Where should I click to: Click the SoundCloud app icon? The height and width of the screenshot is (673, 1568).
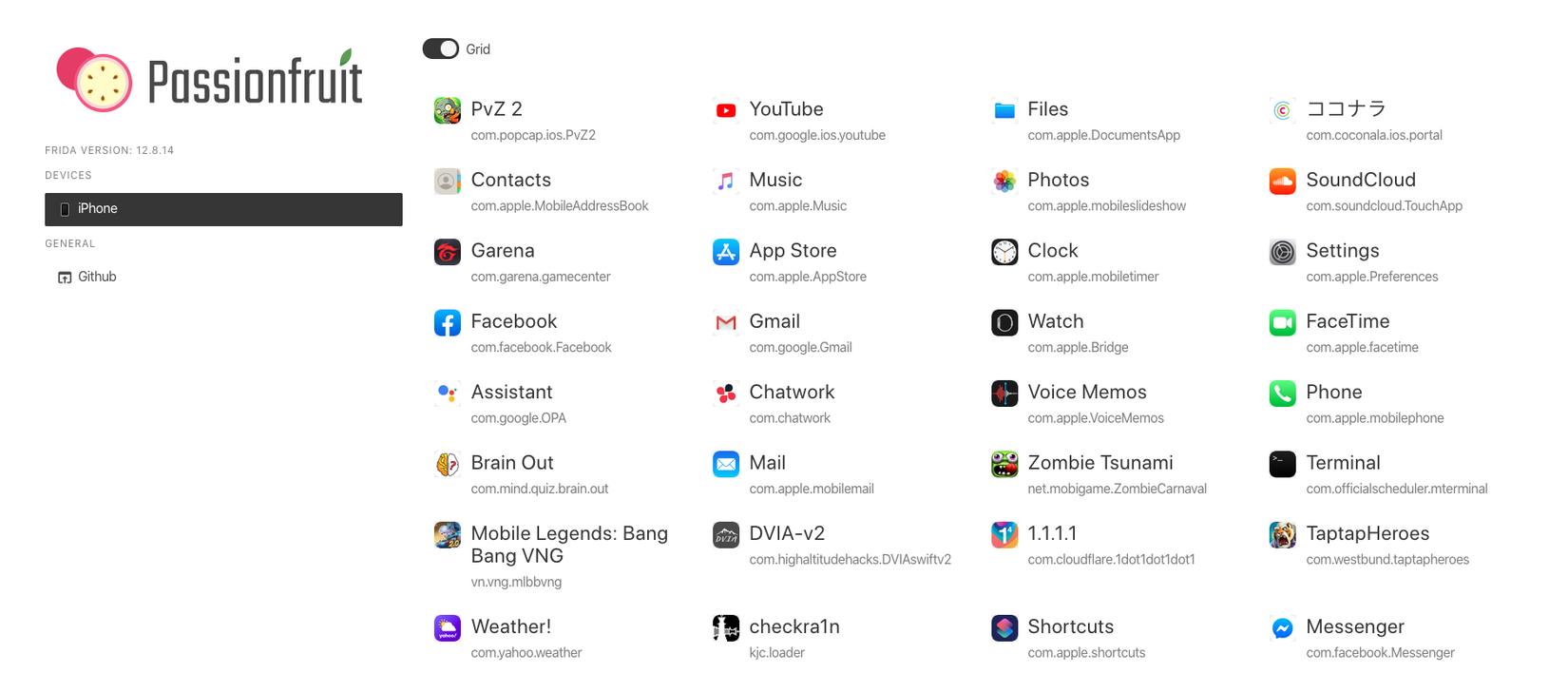(1283, 182)
